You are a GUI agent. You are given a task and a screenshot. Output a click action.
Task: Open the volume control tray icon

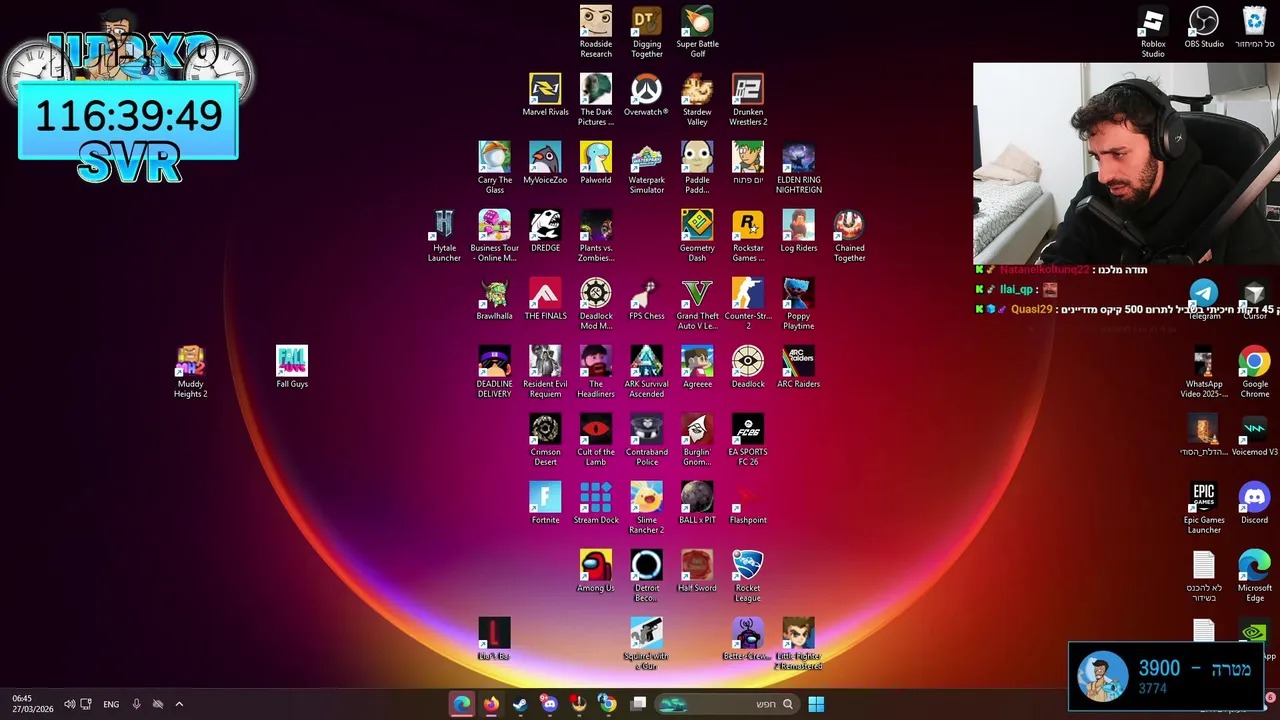tap(69, 704)
